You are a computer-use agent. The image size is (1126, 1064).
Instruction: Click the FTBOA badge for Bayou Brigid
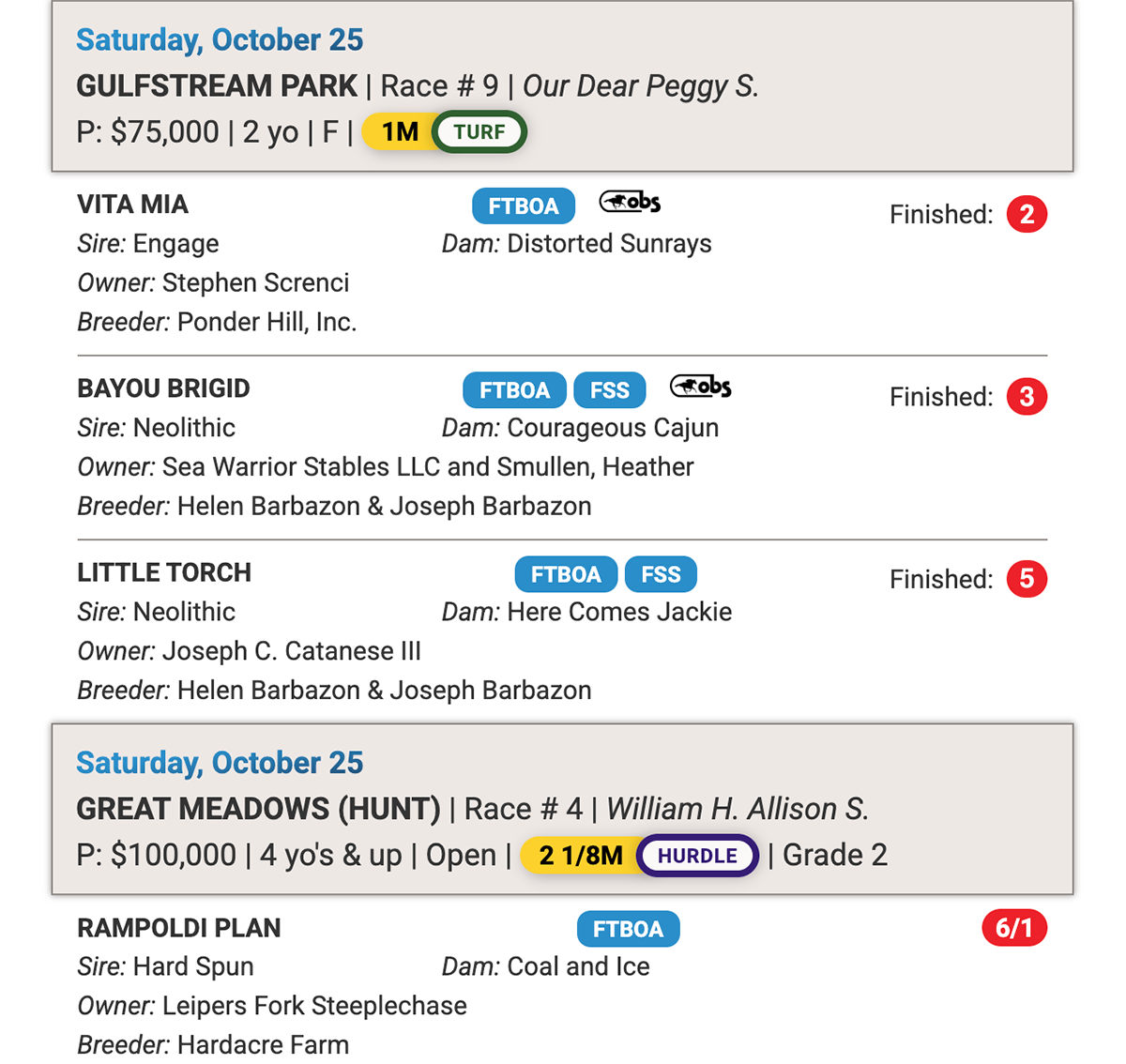pos(514,390)
